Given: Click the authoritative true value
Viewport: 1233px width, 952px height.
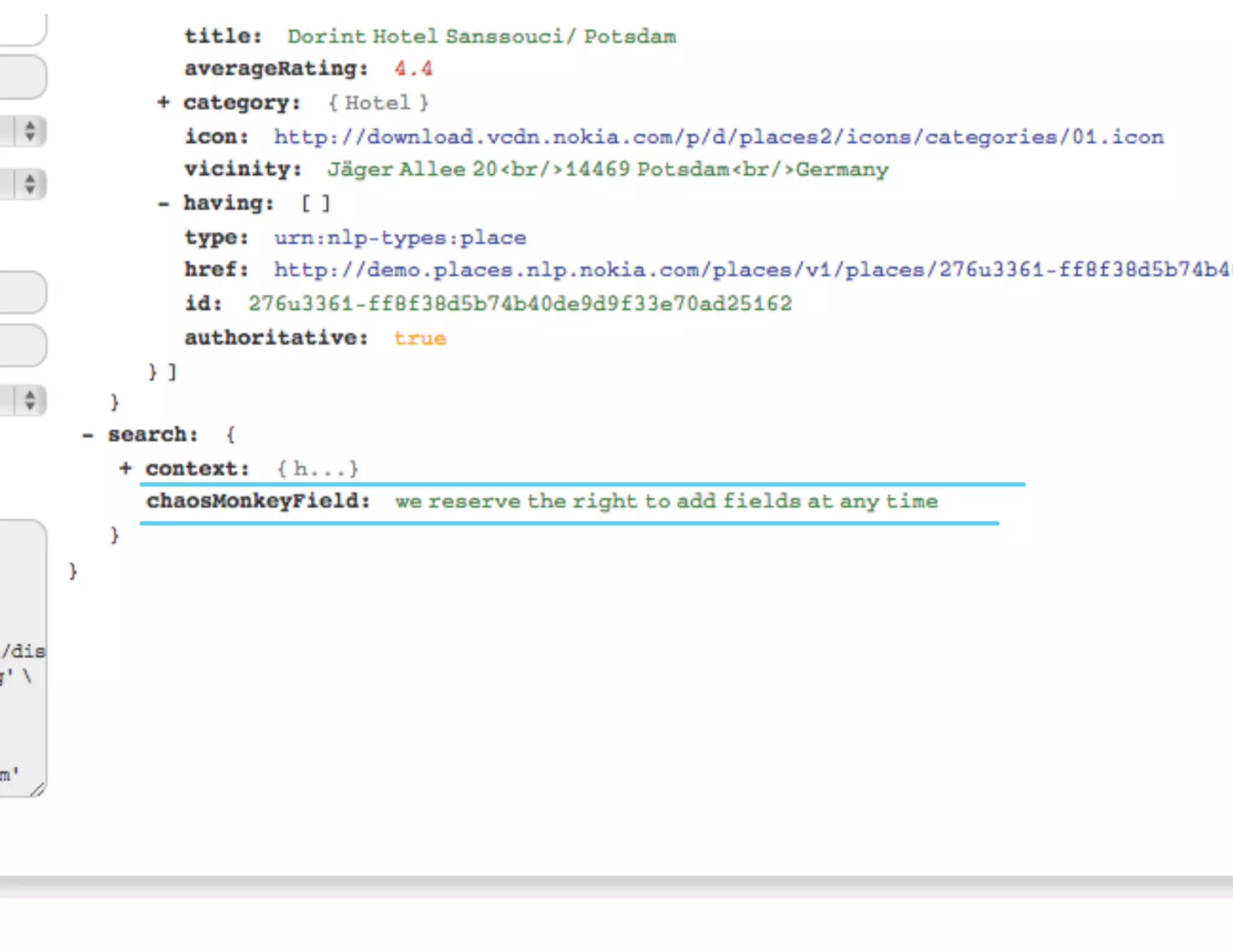Looking at the screenshot, I should [420, 338].
